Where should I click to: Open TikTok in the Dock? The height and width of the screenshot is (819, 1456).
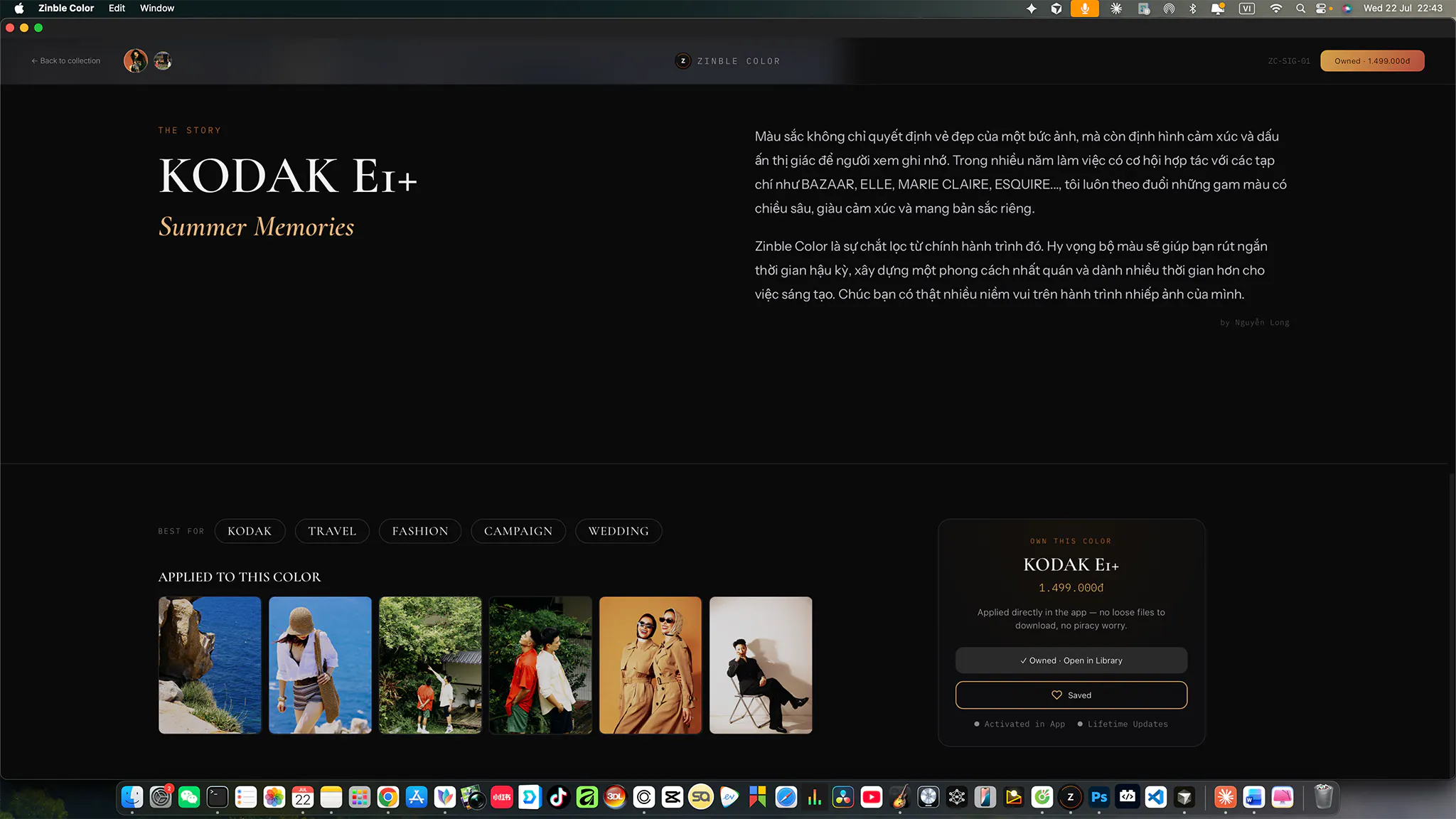click(x=559, y=798)
